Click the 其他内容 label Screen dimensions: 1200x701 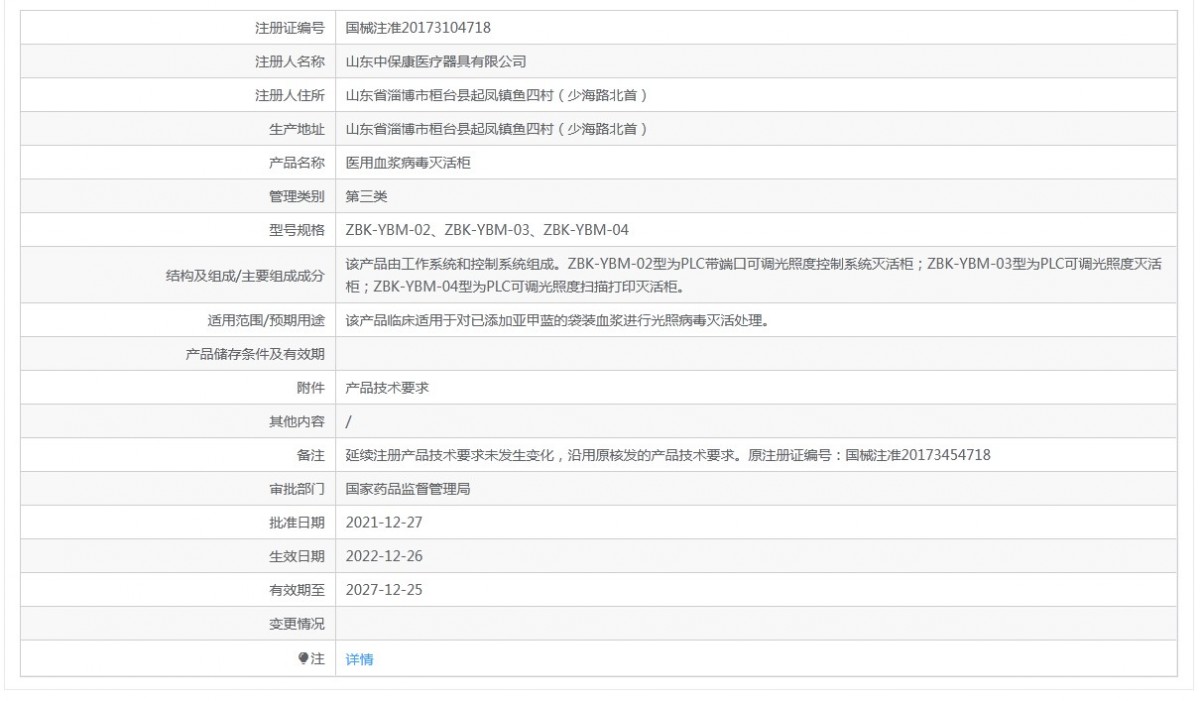pos(297,421)
